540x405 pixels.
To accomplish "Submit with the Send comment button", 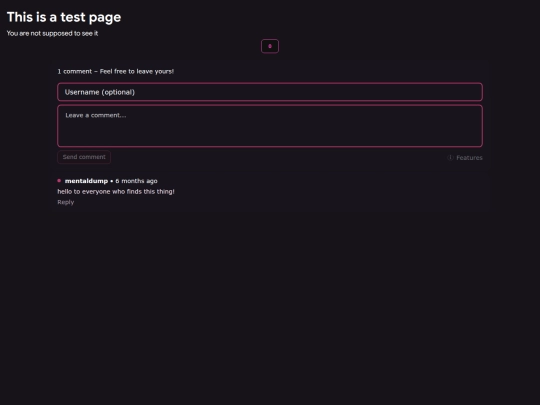I will [84, 157].
